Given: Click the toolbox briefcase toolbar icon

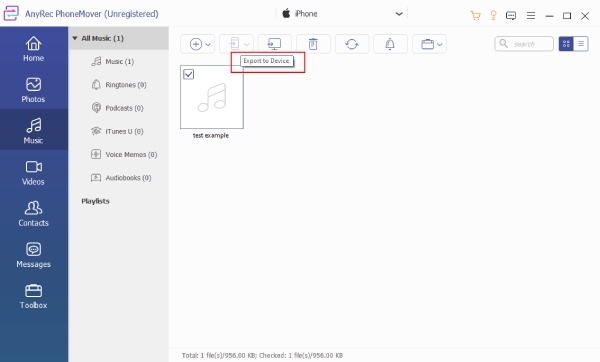Looking at the screenshot, I should point(427,44).
